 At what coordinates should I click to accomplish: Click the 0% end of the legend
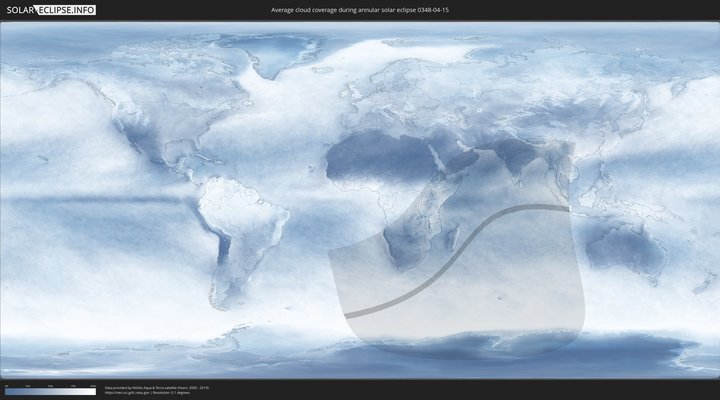pyautogui.click(x=6, y=391)
